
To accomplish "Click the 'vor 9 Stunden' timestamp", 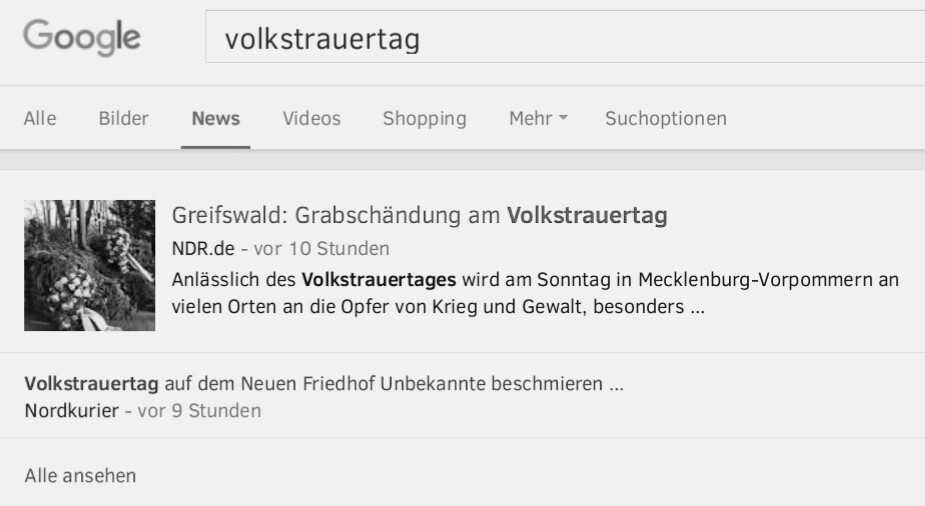I will click(199, 410).
